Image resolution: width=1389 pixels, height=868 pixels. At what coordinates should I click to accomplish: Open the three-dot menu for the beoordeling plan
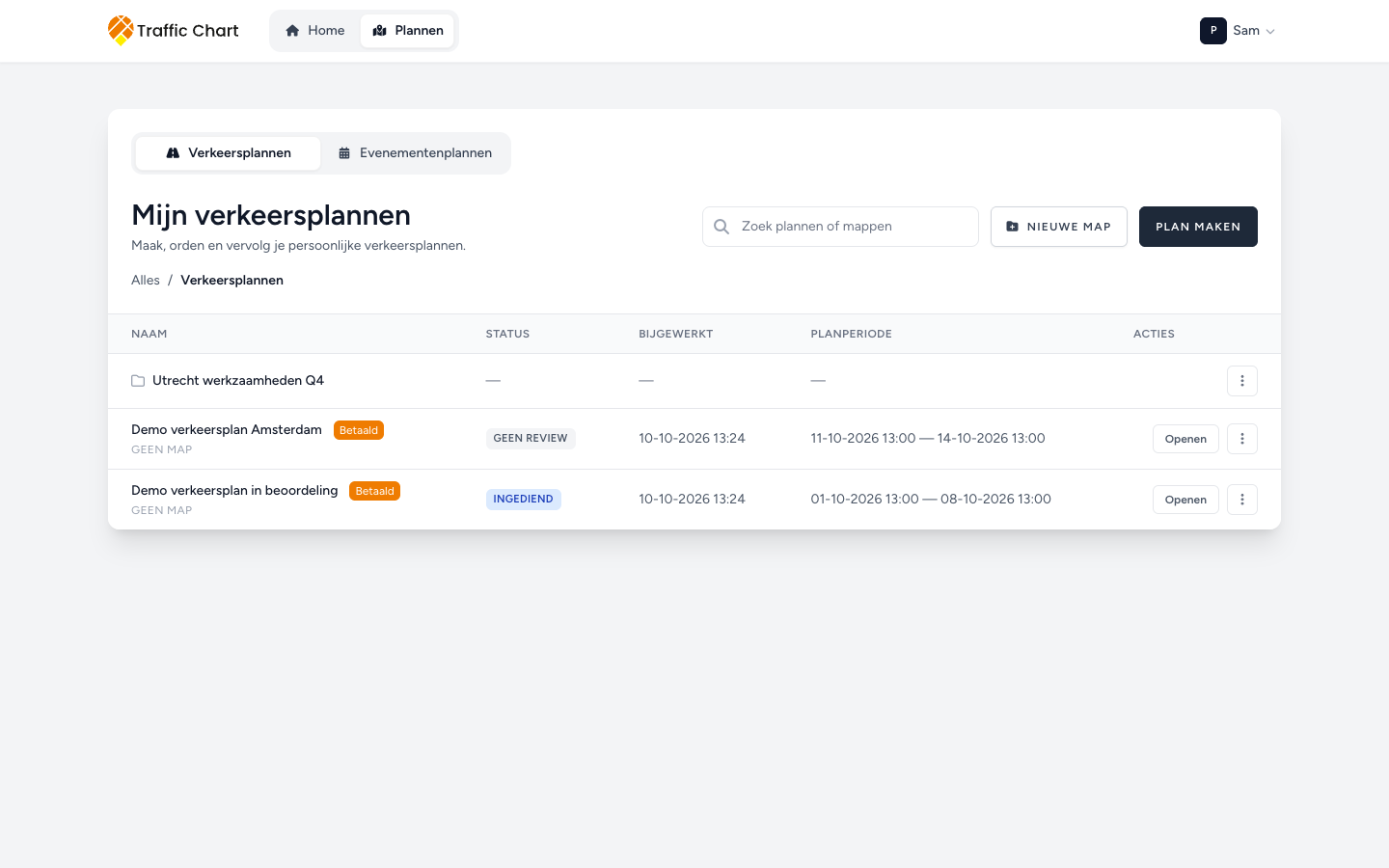1242,500
